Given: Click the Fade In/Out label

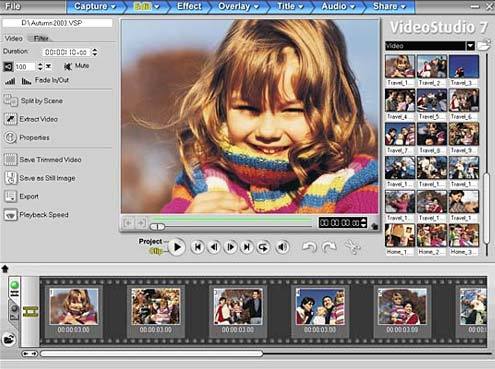Looking at the screenshot, I should (52, 80).
